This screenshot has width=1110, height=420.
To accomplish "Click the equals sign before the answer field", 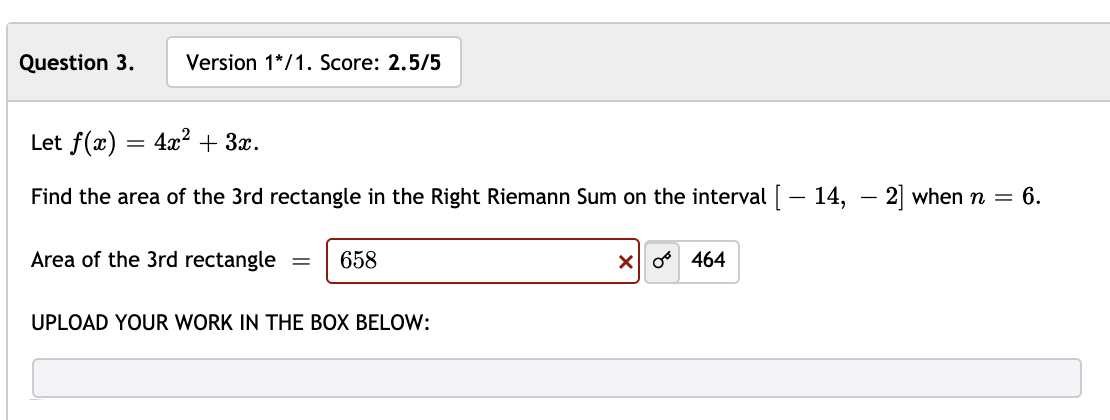I will coord(300,261).
